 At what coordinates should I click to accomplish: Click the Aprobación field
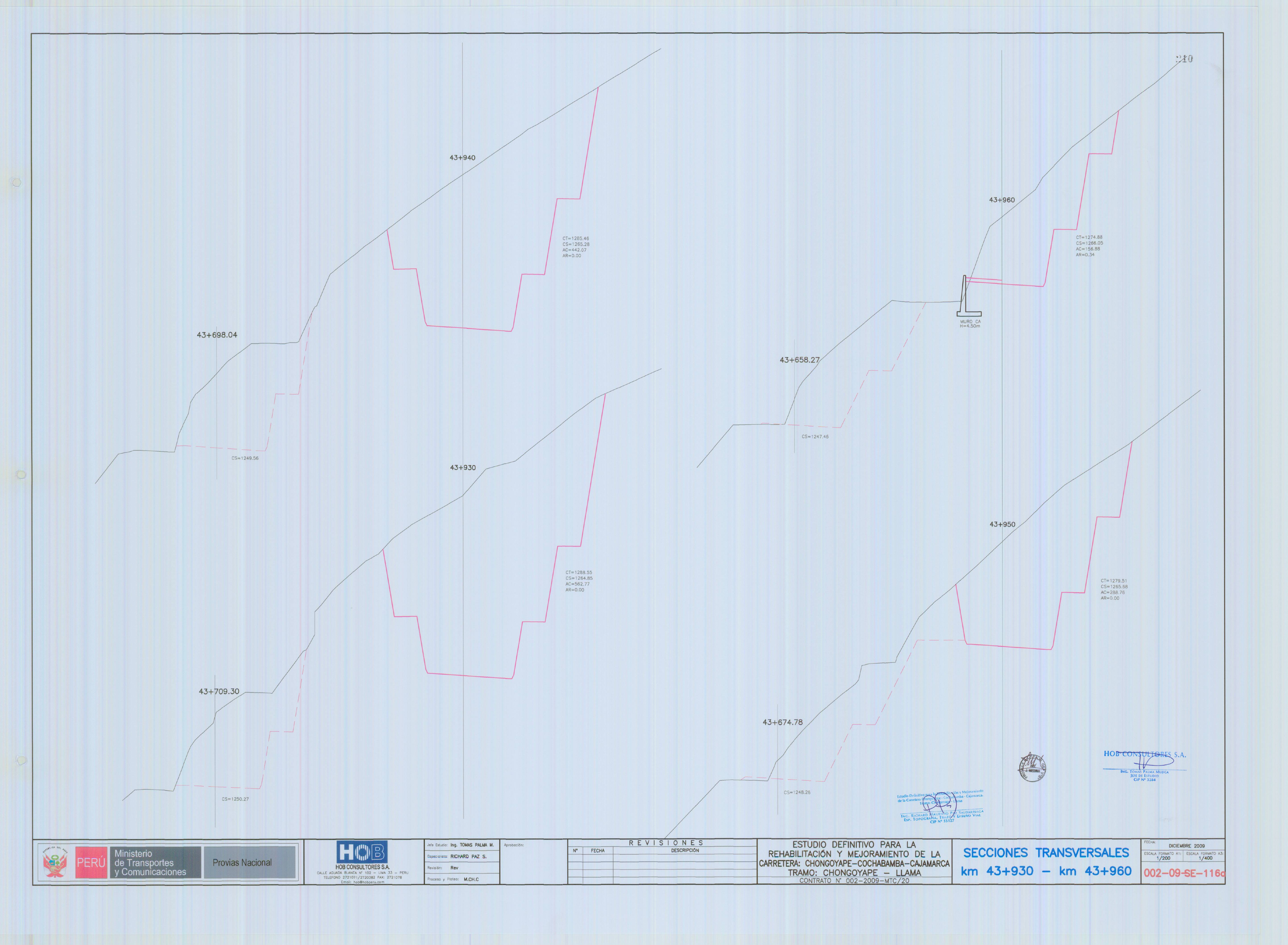point(533,862)
